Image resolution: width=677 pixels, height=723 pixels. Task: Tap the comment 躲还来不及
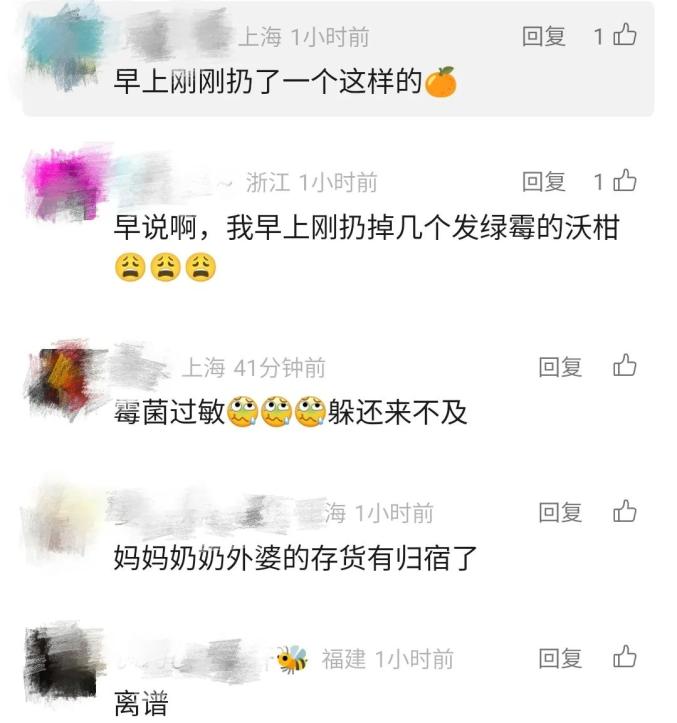398,412
